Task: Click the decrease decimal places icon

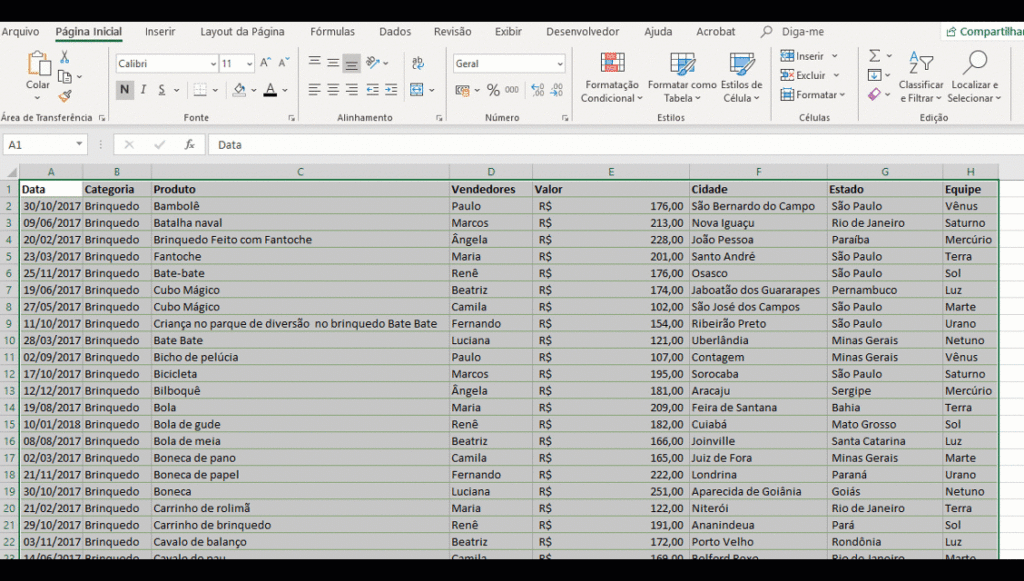Action: point(556,90)
